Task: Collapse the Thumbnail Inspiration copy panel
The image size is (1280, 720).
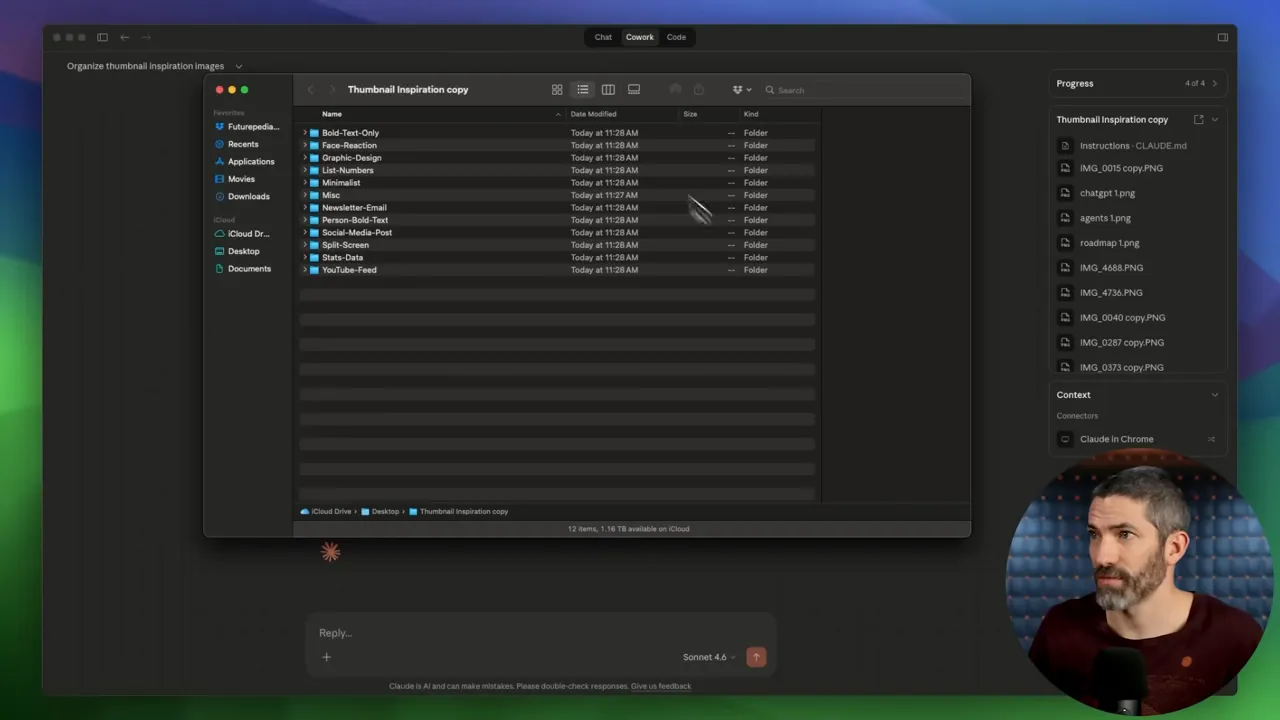Action: [1215, 119]
